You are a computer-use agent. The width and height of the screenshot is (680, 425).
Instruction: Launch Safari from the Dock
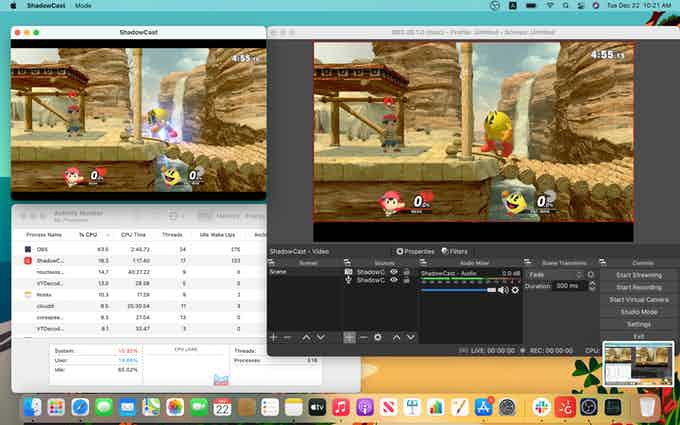[80, 407]
